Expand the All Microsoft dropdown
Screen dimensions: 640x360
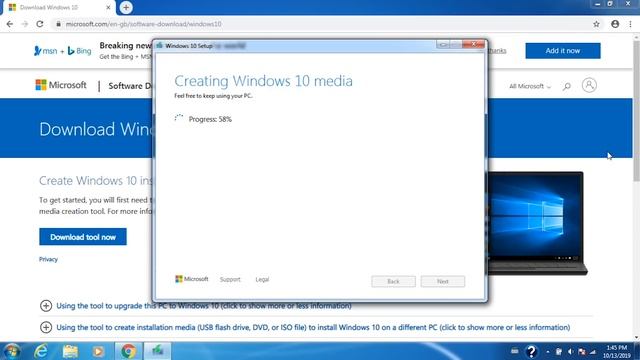pos(530,86)
